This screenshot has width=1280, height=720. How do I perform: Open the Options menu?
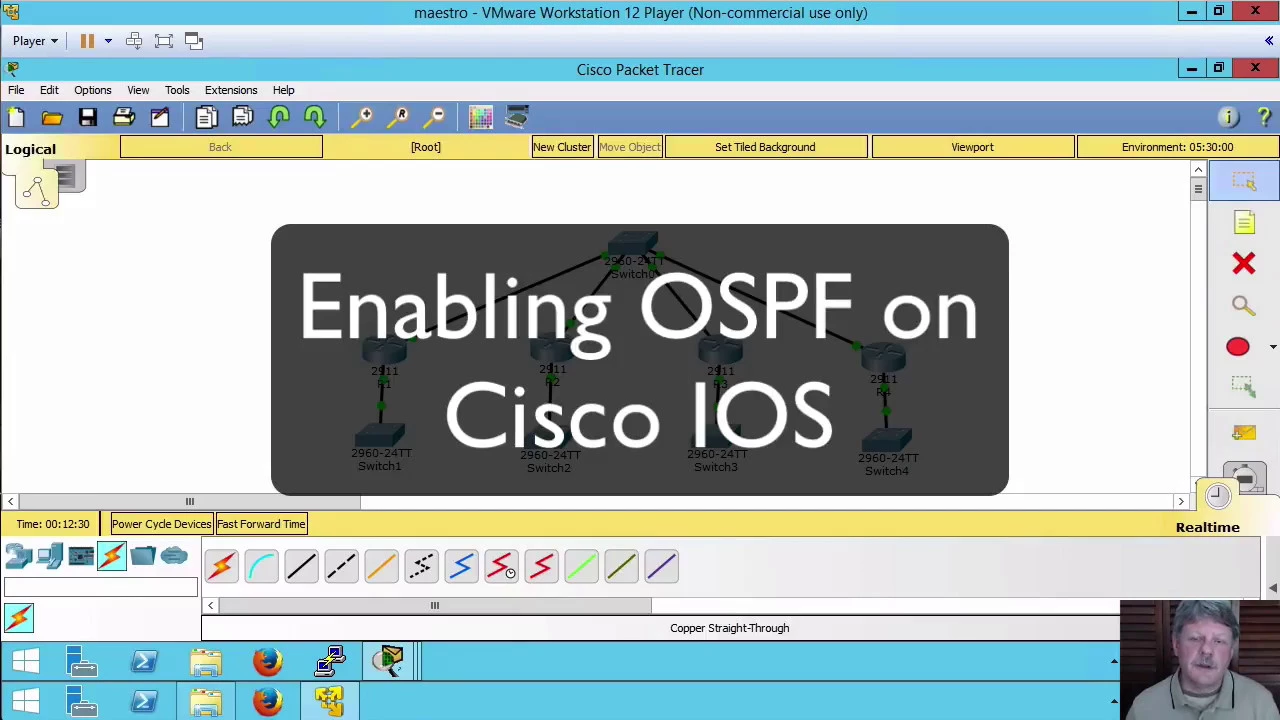pyautogui.click(x=92, y=90)
